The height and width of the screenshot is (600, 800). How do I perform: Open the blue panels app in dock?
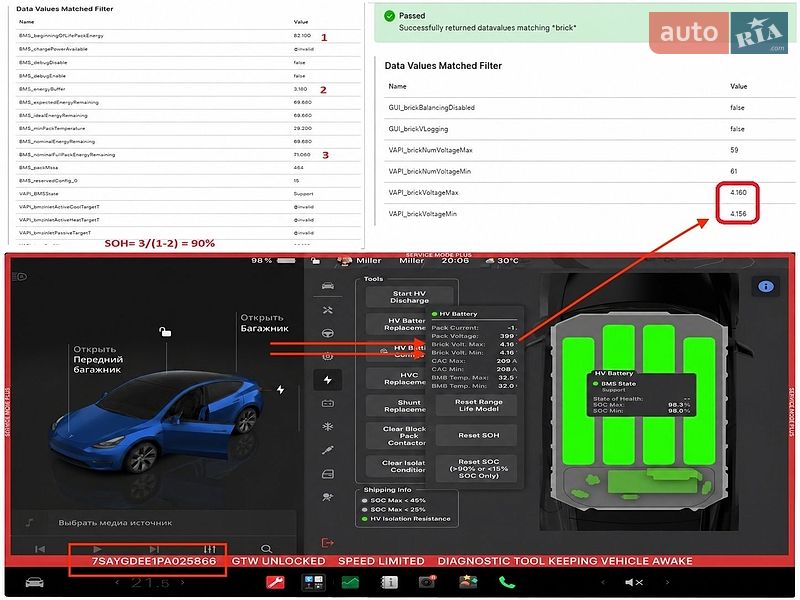[x=313, y=582]
